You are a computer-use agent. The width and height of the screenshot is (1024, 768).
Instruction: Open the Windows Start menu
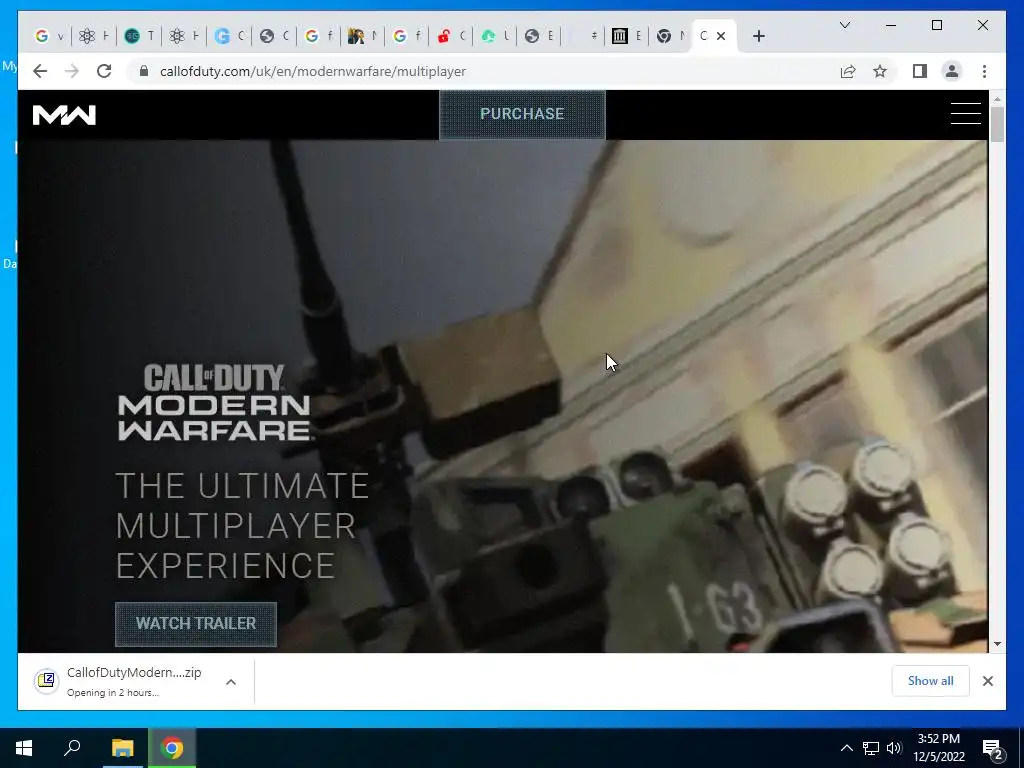click(24, 748)
